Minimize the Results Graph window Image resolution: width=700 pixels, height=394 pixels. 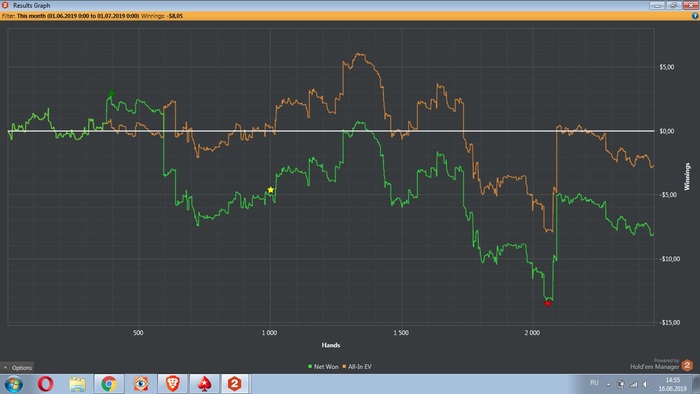(x=657, y=5)
